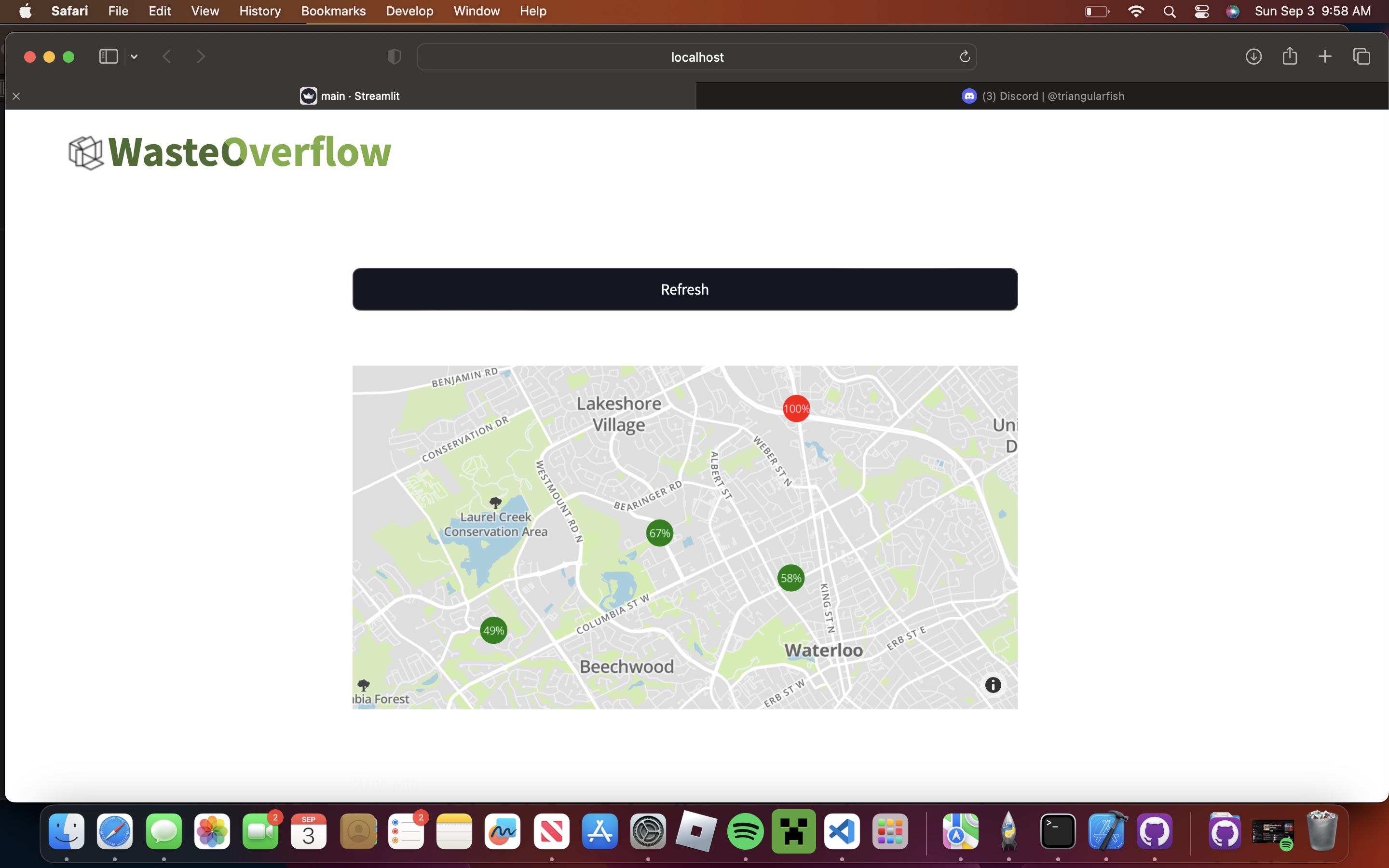The image size is (1389, 868).
Task: Close the main Streamlit tab
Action: click(17, 96)
